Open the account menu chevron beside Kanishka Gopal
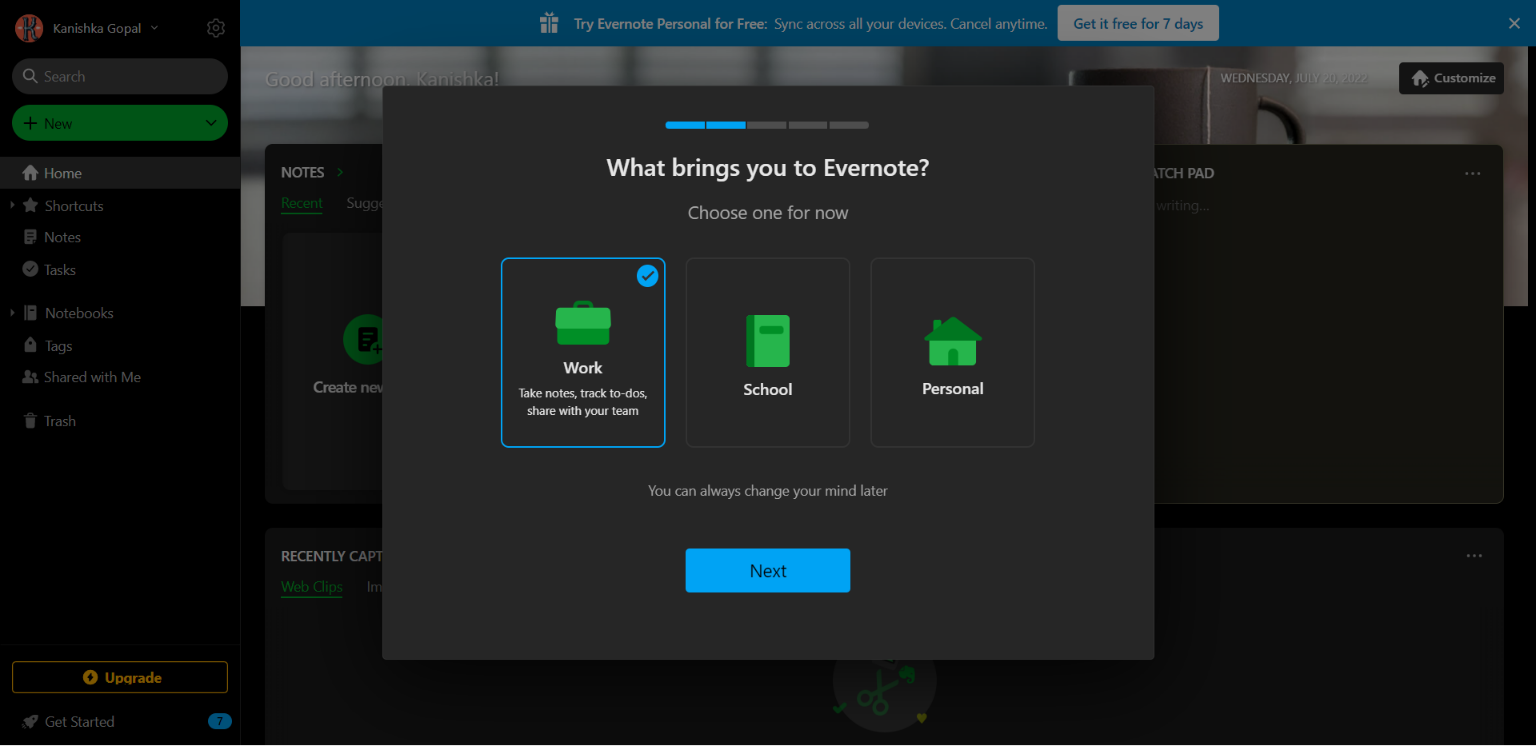The image size is (1536, 746). (x=155, y=28)
